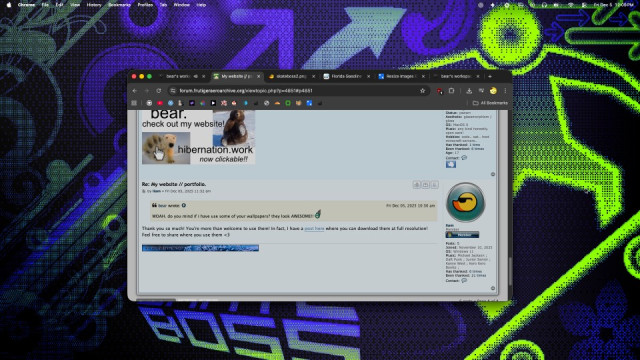Click the 'post here' link

tap(314, 229)
